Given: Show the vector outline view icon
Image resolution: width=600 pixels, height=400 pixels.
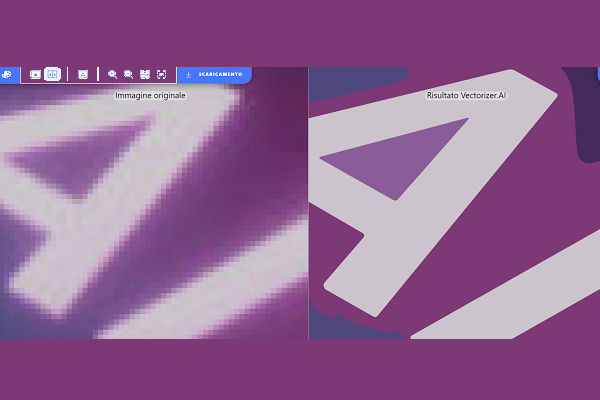Looking at the screenshot, I should click(83, 74).
